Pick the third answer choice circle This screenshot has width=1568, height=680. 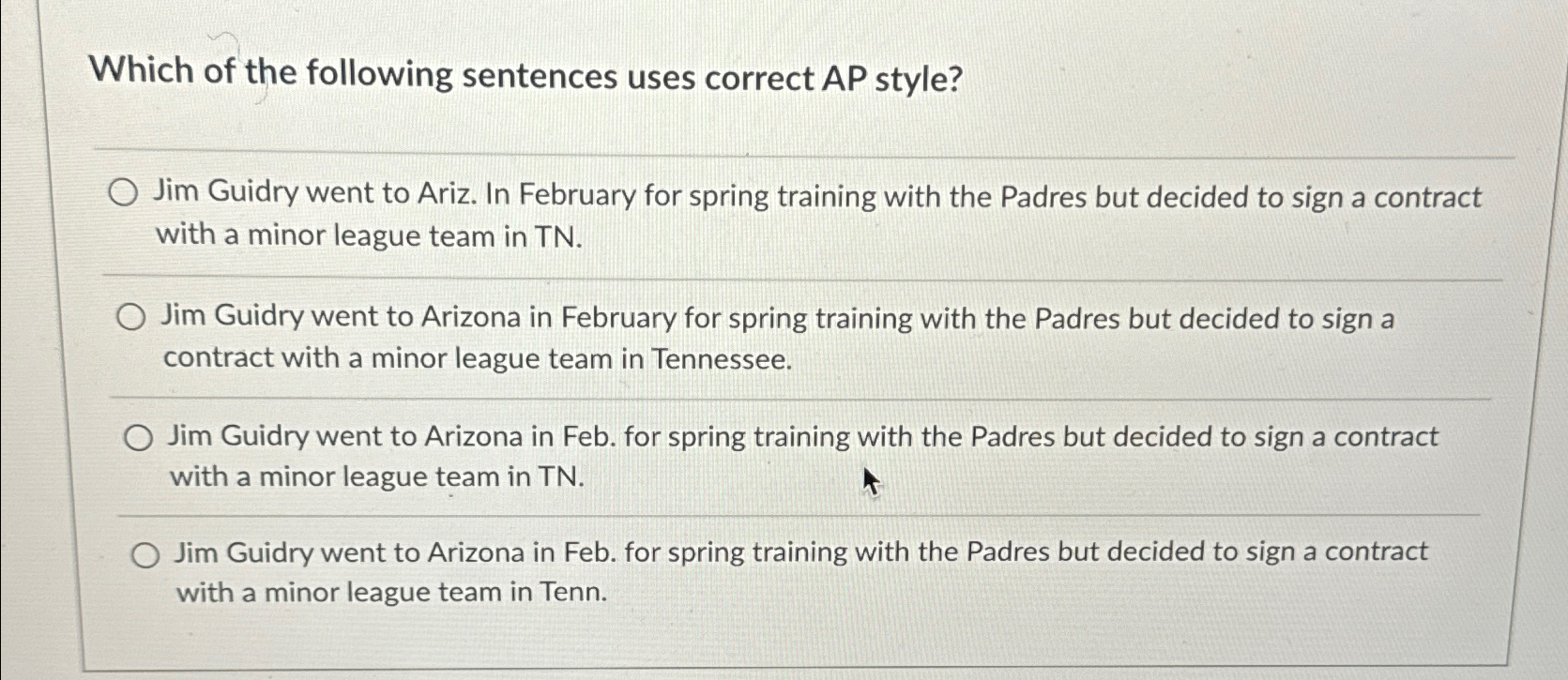(x=141, y=435)
